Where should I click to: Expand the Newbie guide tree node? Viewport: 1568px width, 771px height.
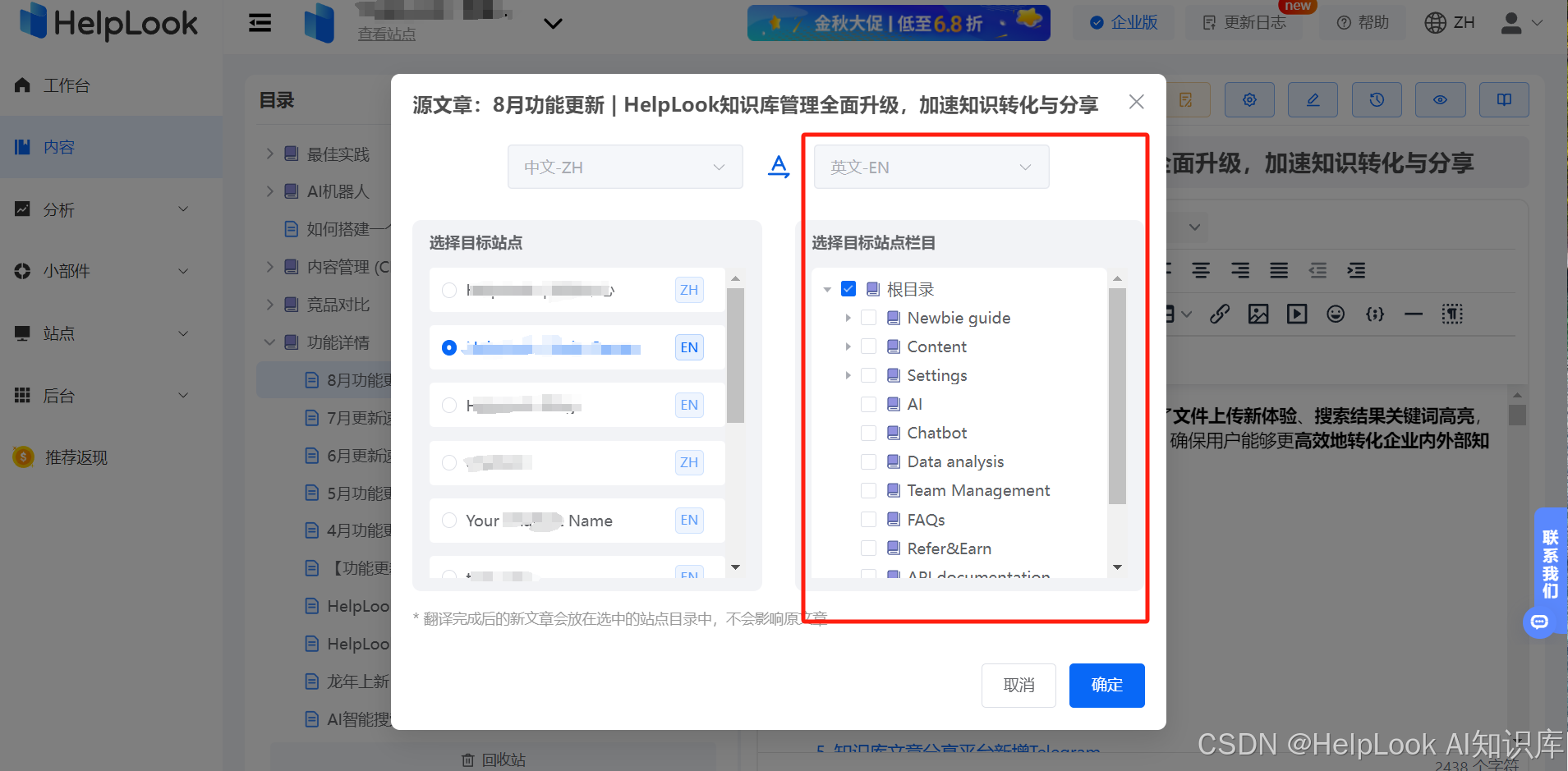[x=848, y=318]
